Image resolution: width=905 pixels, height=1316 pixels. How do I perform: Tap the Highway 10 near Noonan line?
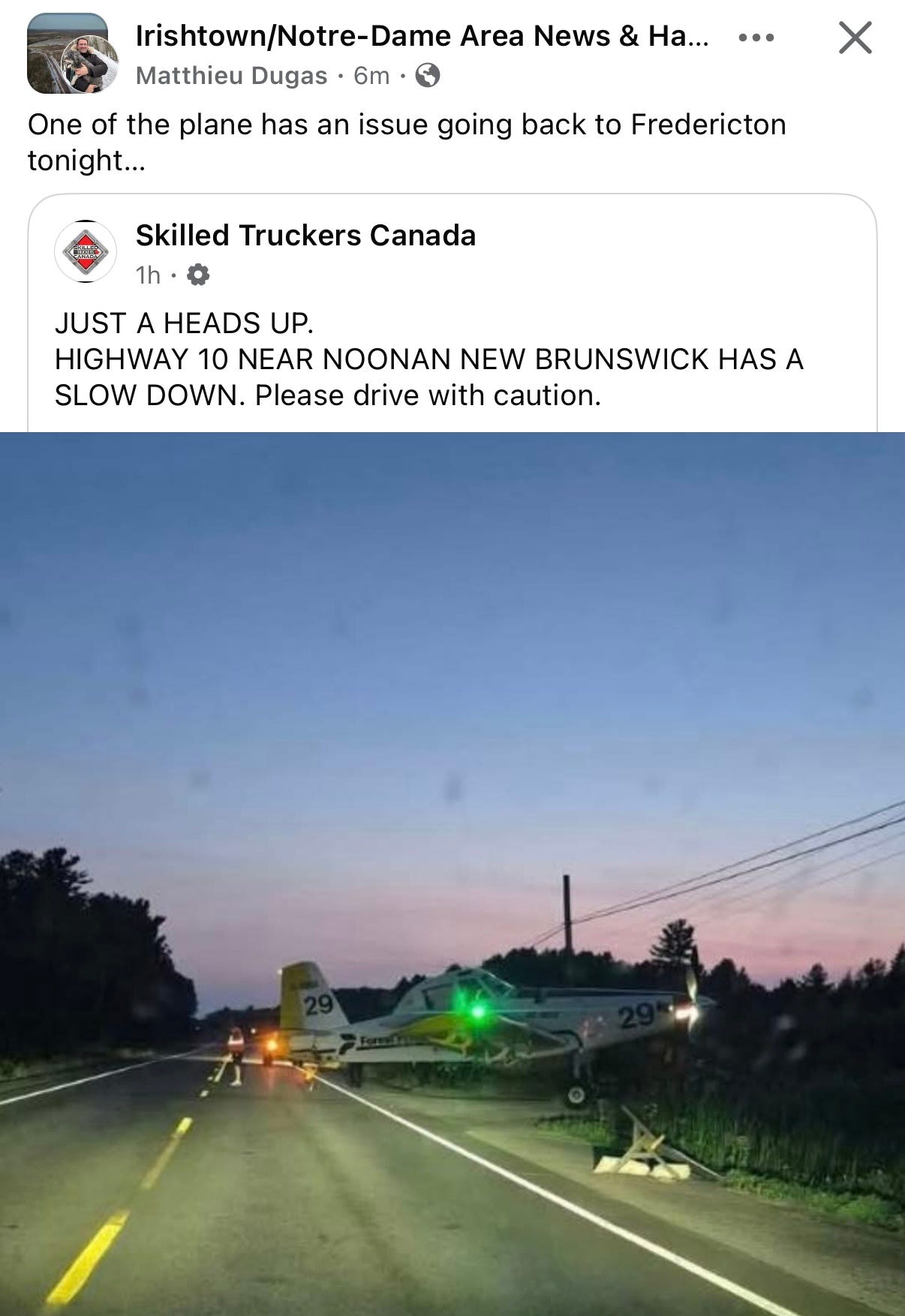[x=428, y=359]
